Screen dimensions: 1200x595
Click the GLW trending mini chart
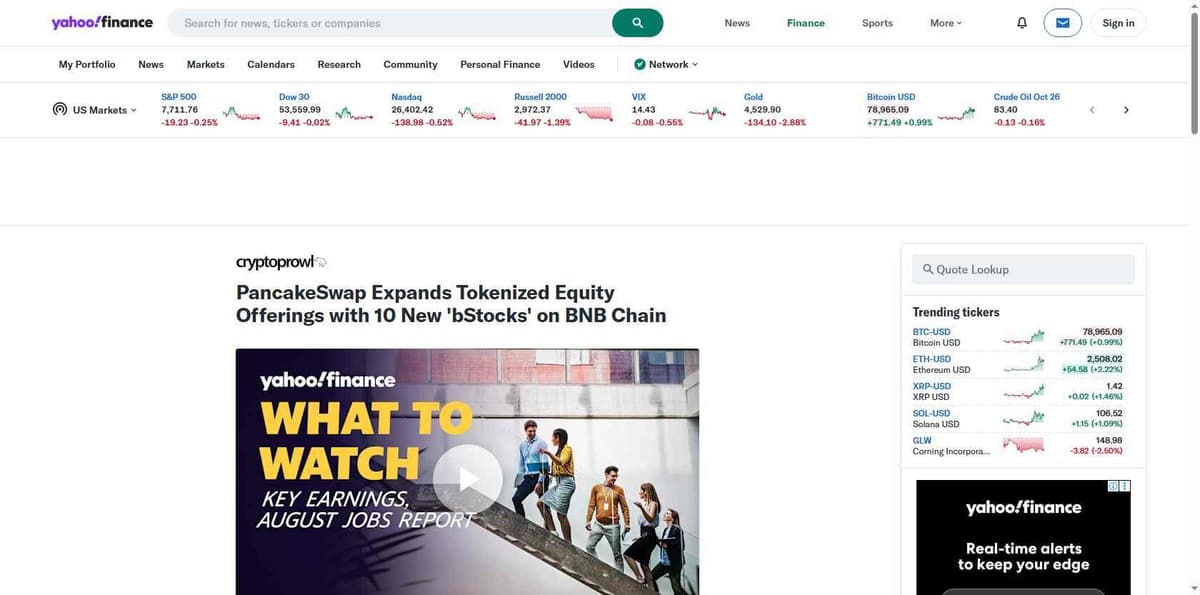point(1023,445)
